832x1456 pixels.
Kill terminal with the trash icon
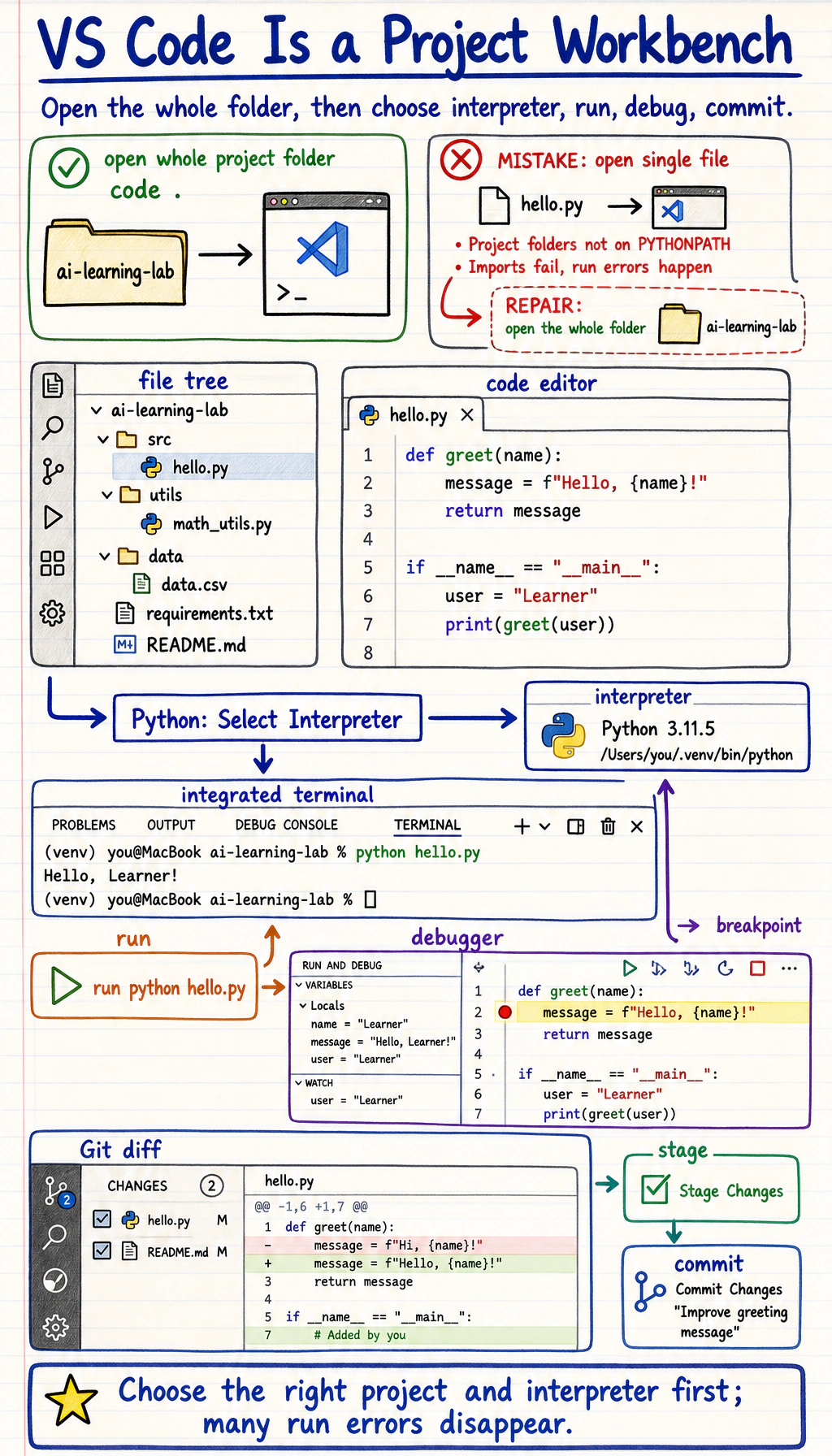(x=608, y=826)
